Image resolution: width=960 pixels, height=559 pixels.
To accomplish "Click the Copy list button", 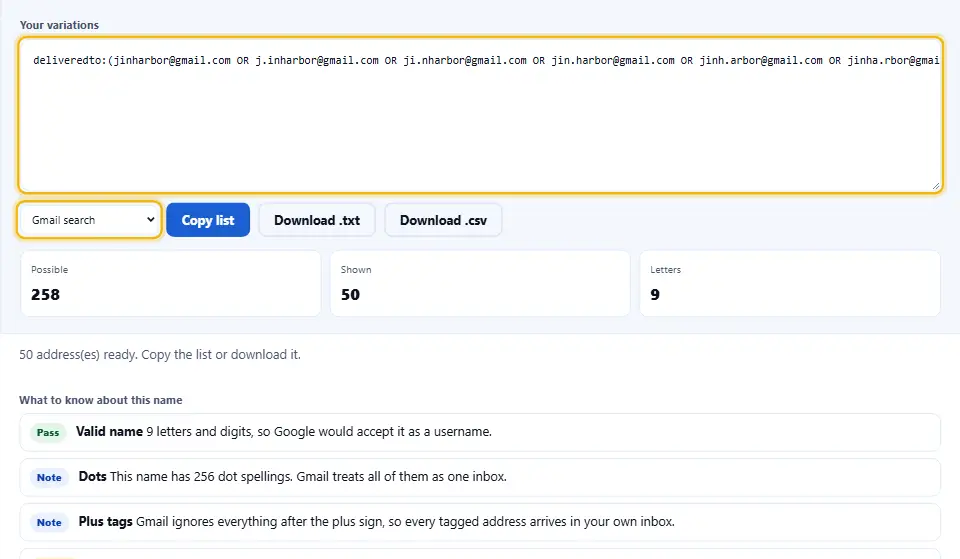I will click(x=208, y=220).
